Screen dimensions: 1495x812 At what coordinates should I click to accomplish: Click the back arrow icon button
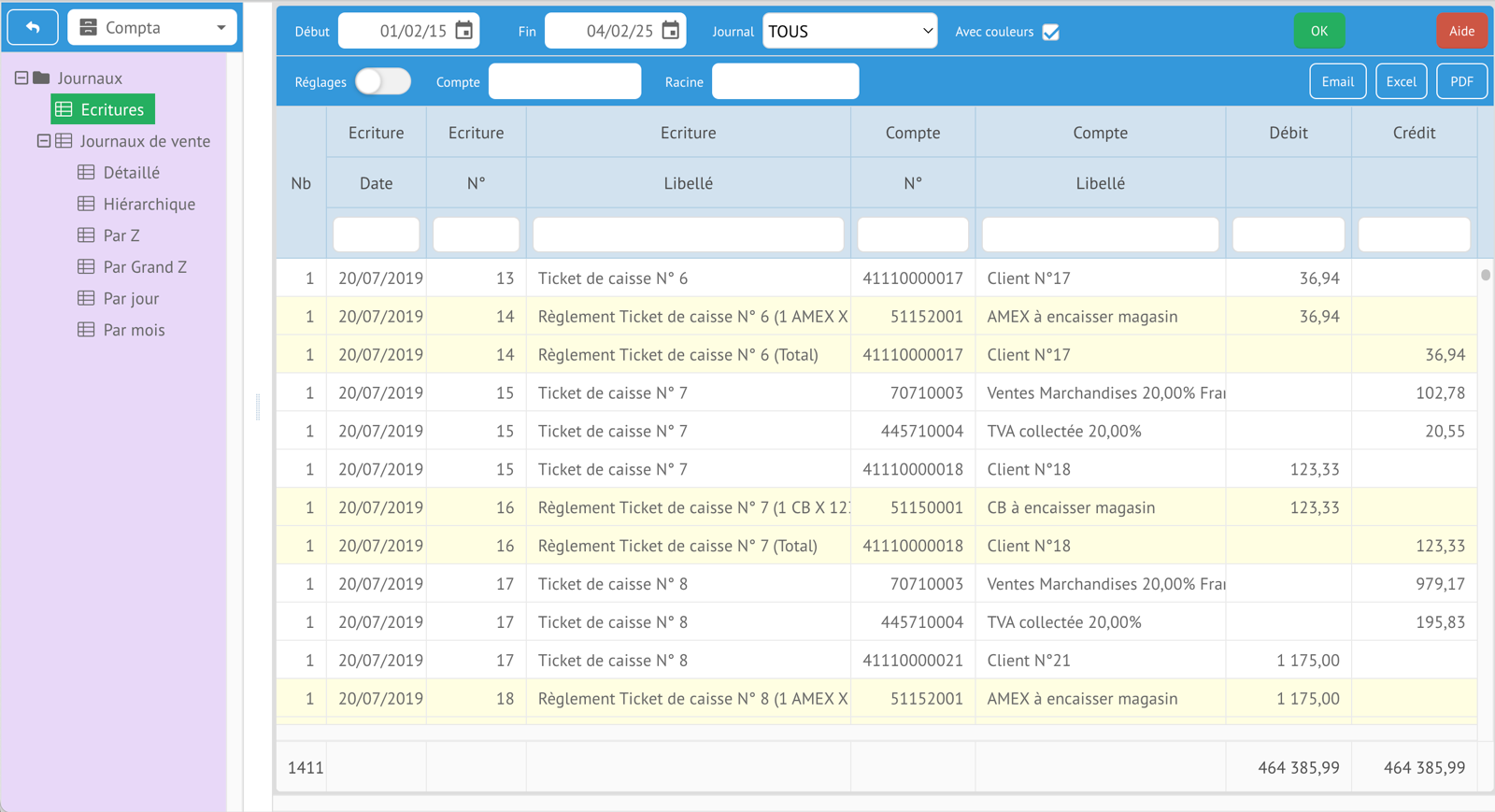point(33,28)
